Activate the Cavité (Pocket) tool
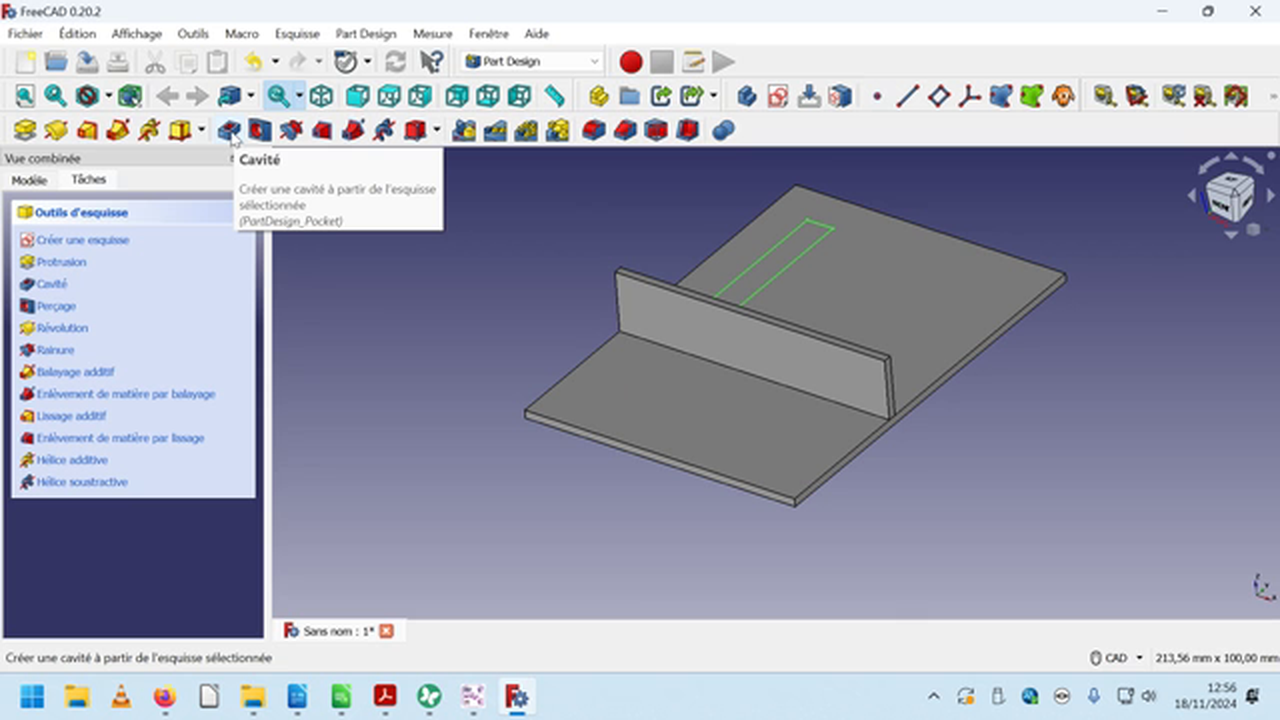Image resolution: width=1280 pixels, height=720 pixels. pos(228,131)
